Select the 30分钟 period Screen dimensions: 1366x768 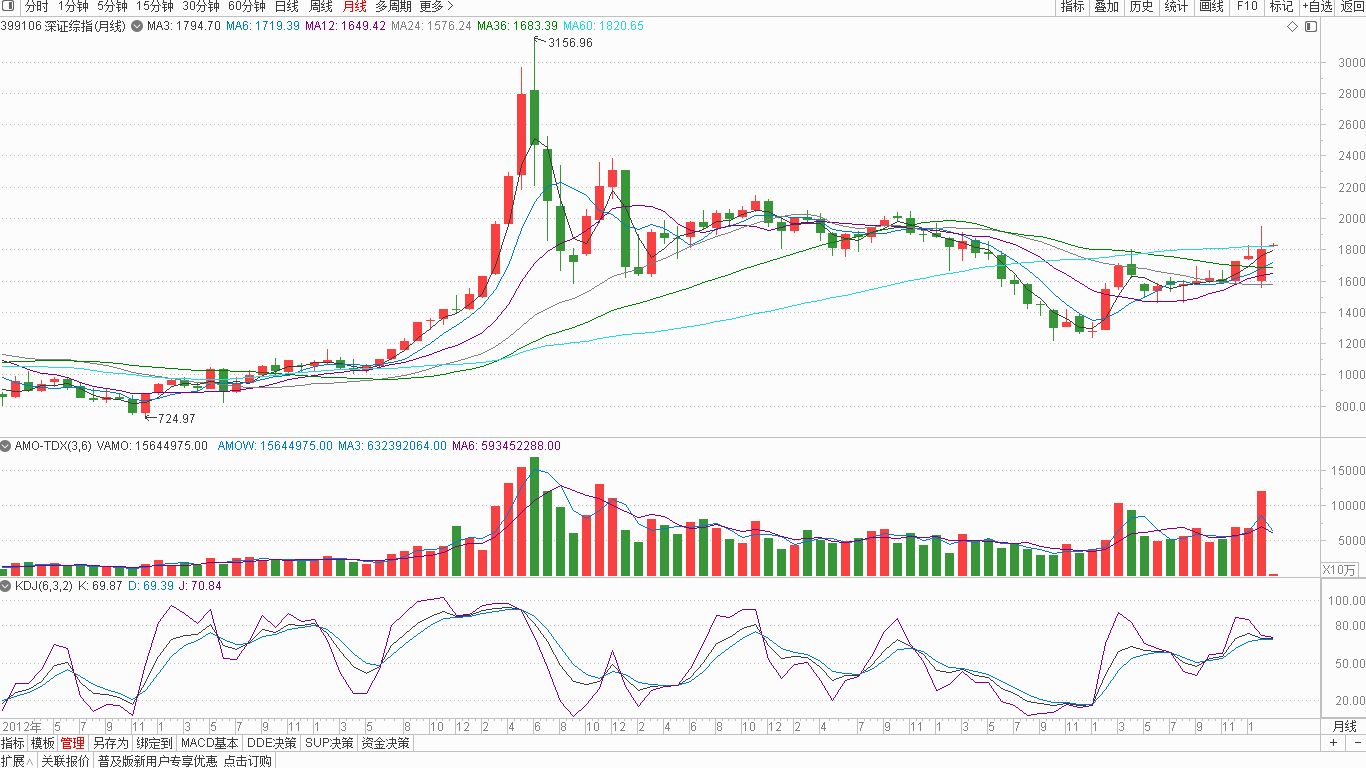coord(200,6)
